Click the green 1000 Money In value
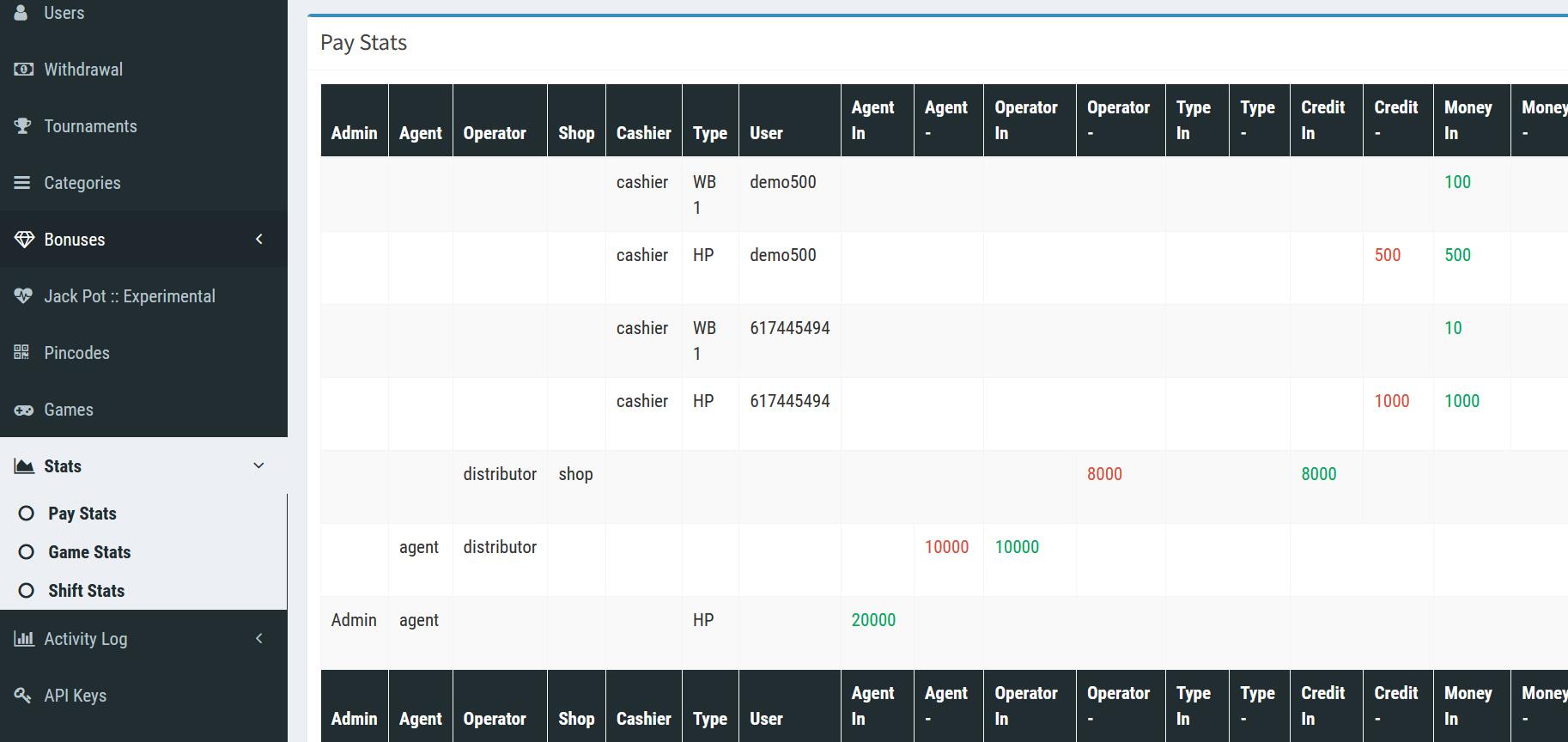This screenshot has height=742, width=1568. (x=1462, y=401)
